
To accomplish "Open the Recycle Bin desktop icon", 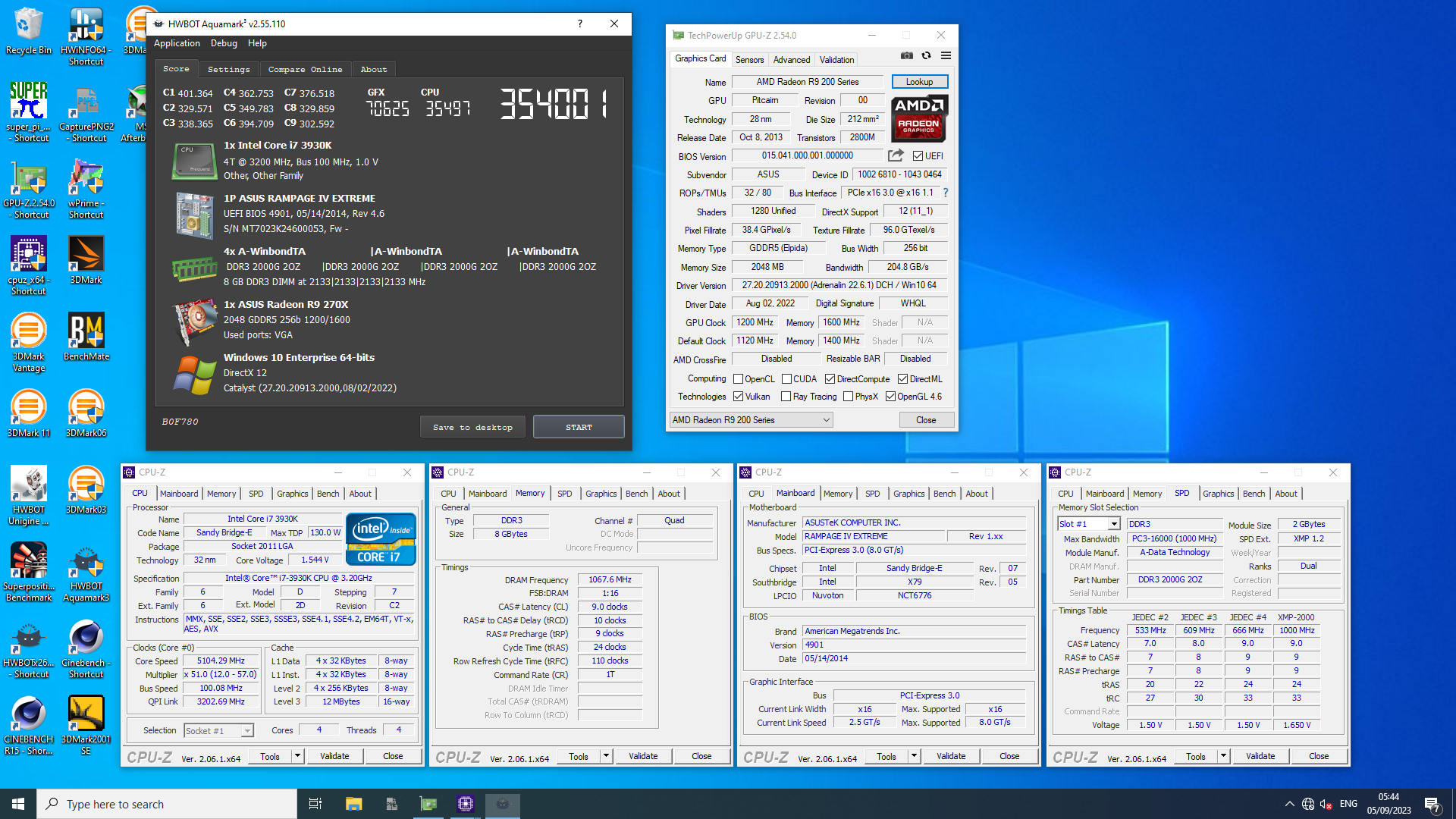I will click(x=29, y=30).
